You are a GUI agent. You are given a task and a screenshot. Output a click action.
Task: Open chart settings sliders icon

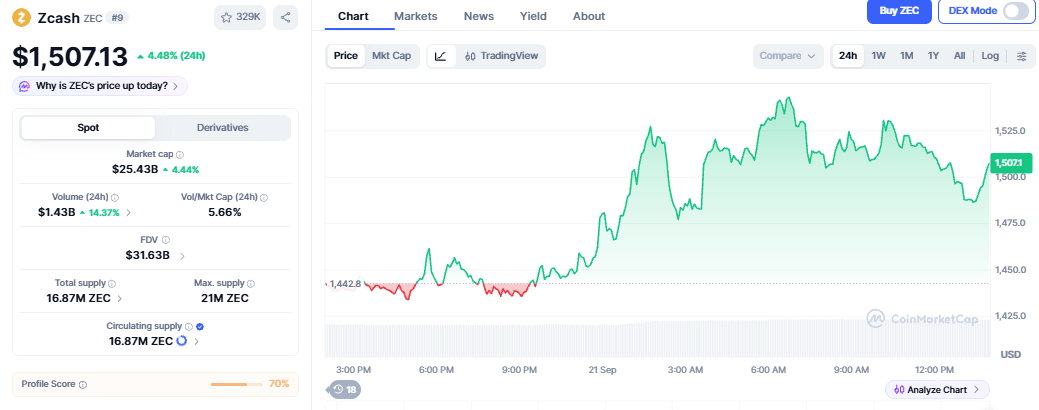click(1021, 56)
